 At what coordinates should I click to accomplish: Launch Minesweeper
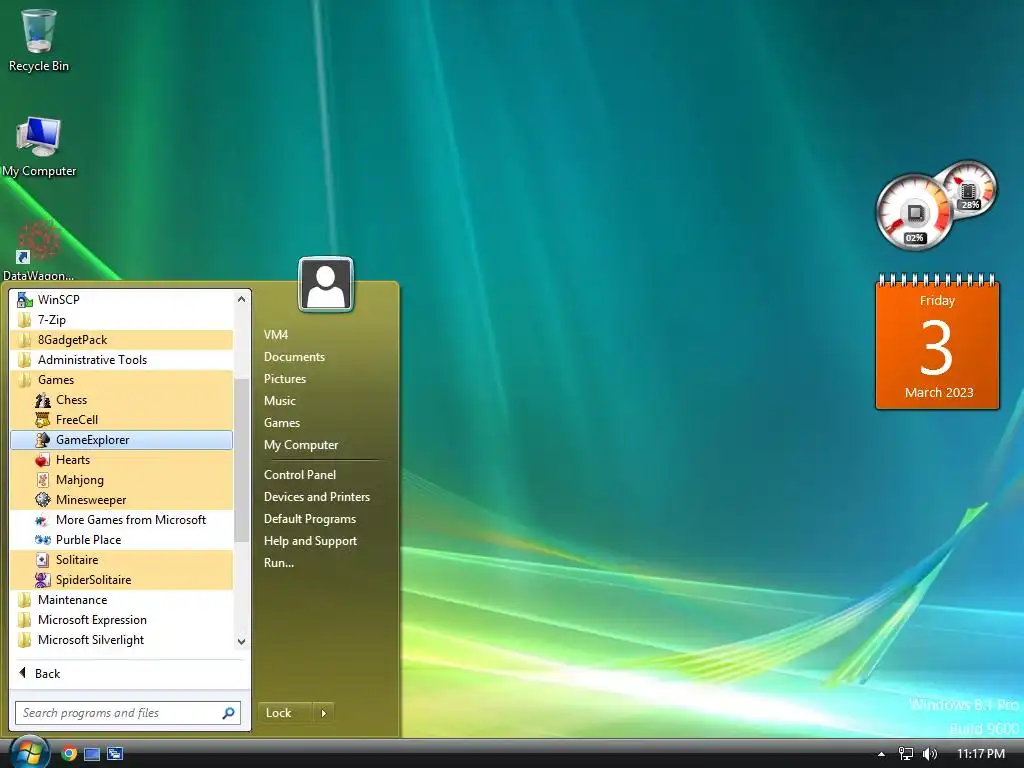click(x=122, y=500)
